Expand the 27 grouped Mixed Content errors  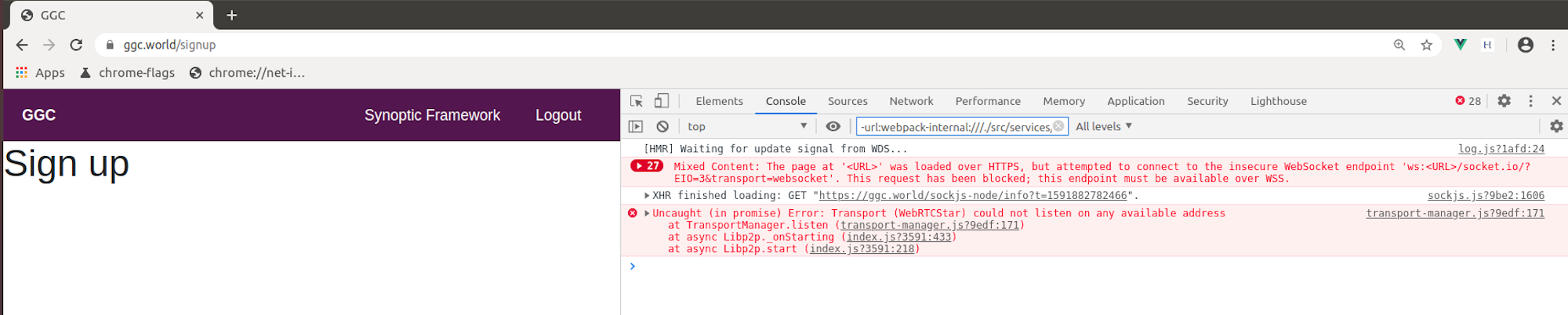click(x=647, y=166)
